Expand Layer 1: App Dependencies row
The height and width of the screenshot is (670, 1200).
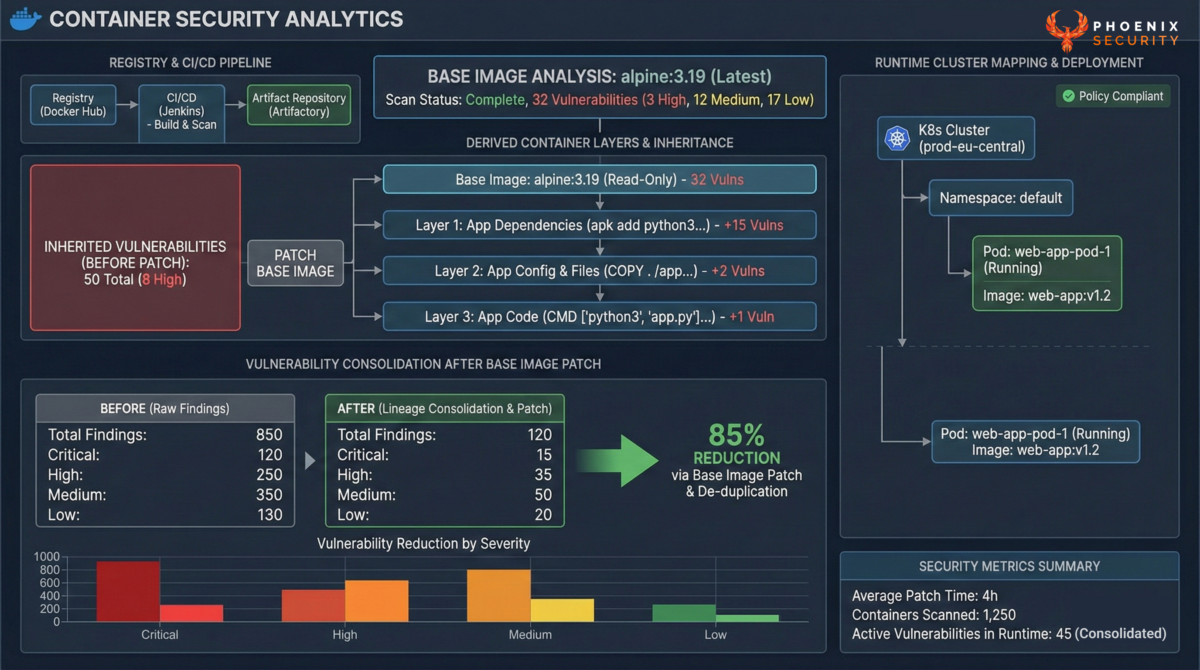coord(599,225)
